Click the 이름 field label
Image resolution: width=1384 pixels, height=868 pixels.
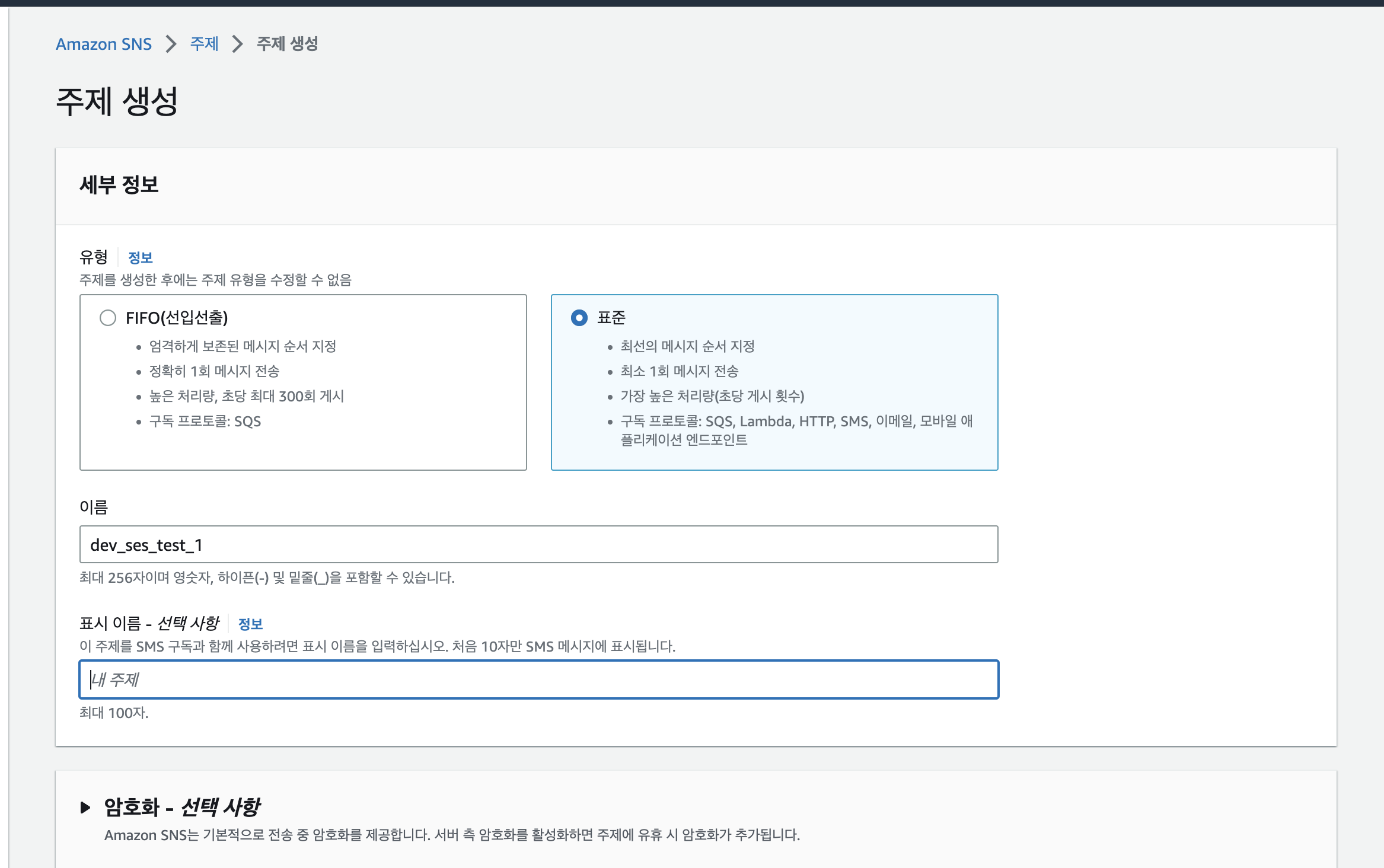pyautogui.click(x=94, y=508)
